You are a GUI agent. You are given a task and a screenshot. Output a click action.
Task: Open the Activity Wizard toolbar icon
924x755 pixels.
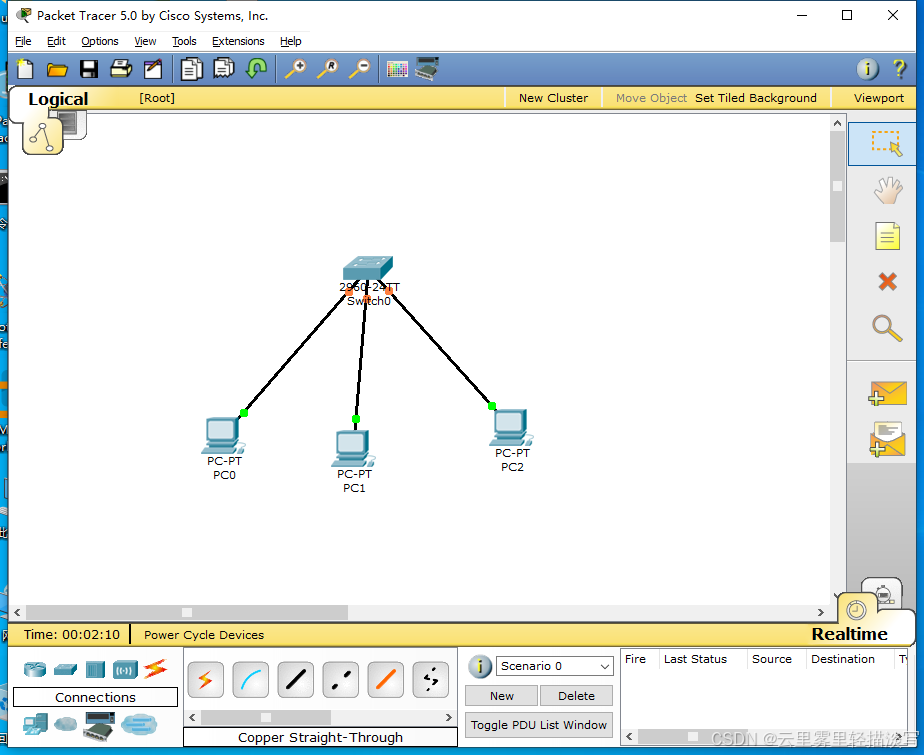click(153, 69)
